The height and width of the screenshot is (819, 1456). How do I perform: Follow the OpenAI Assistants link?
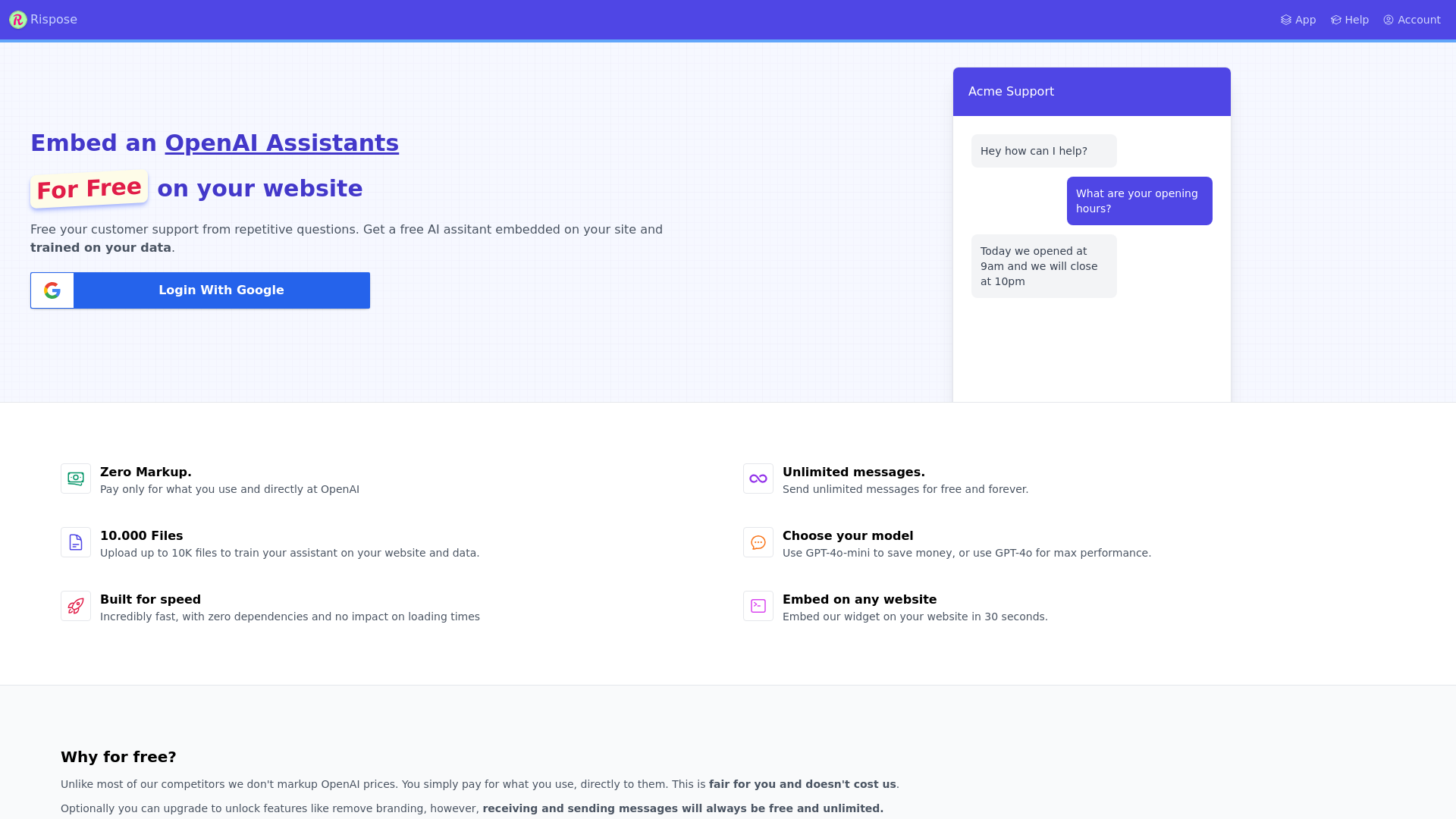(x=282, y=143)
